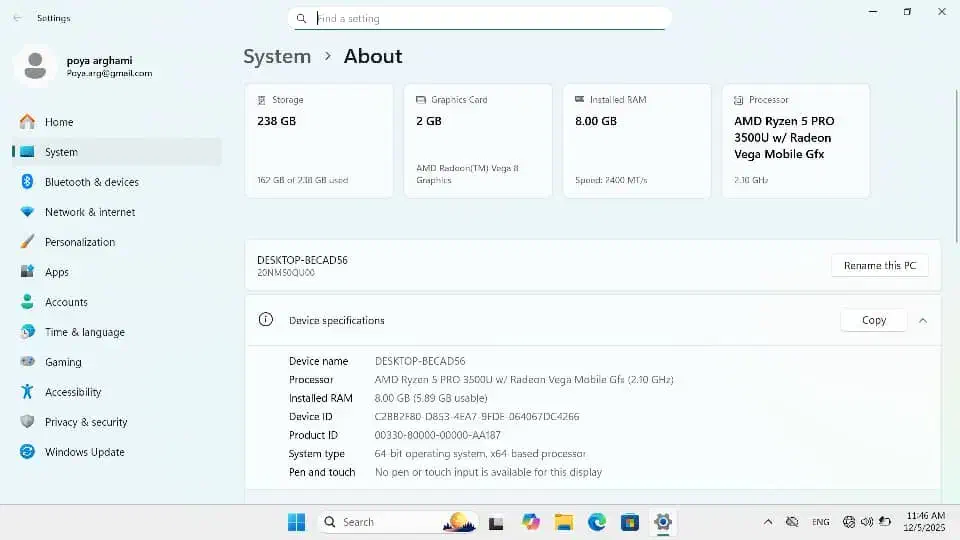
Task: Click the vertical scrollbar of Settings
Action: pyautogui.click(x=956, y=165)
